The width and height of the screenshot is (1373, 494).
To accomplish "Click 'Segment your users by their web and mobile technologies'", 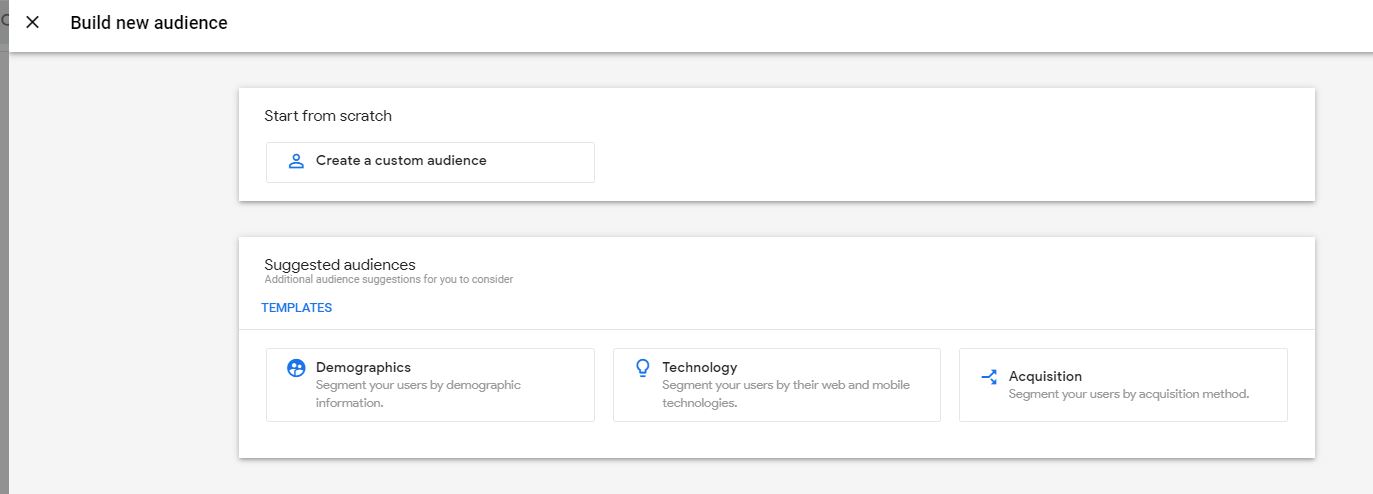I will (x=786, y=394).
